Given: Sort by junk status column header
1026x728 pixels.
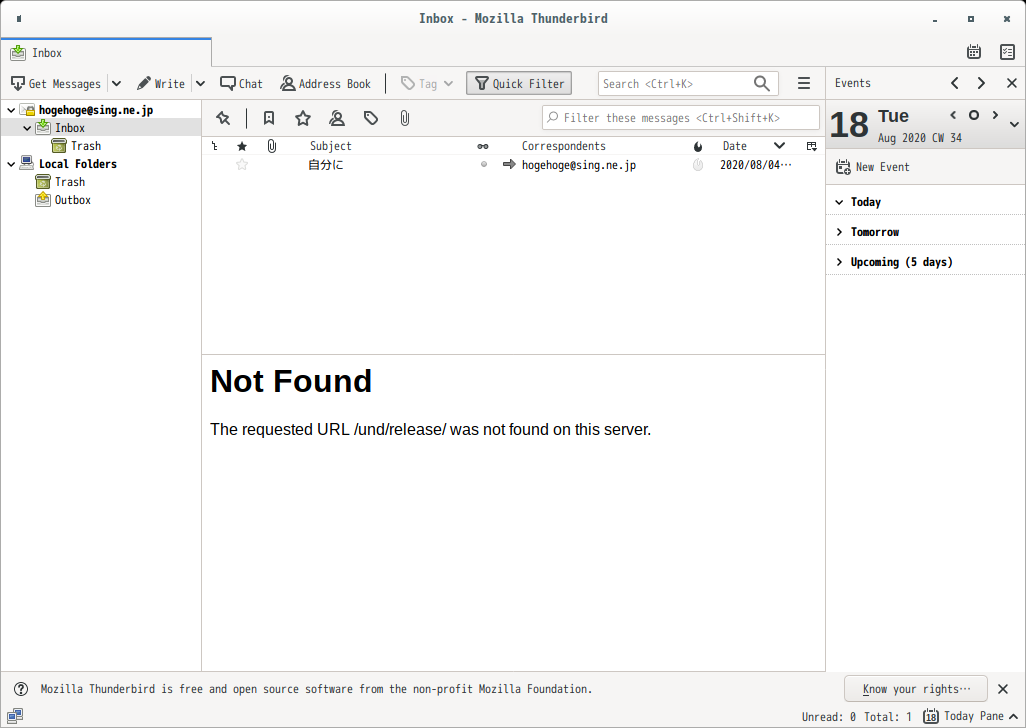Looking at the screenshot, I should 698,146.
